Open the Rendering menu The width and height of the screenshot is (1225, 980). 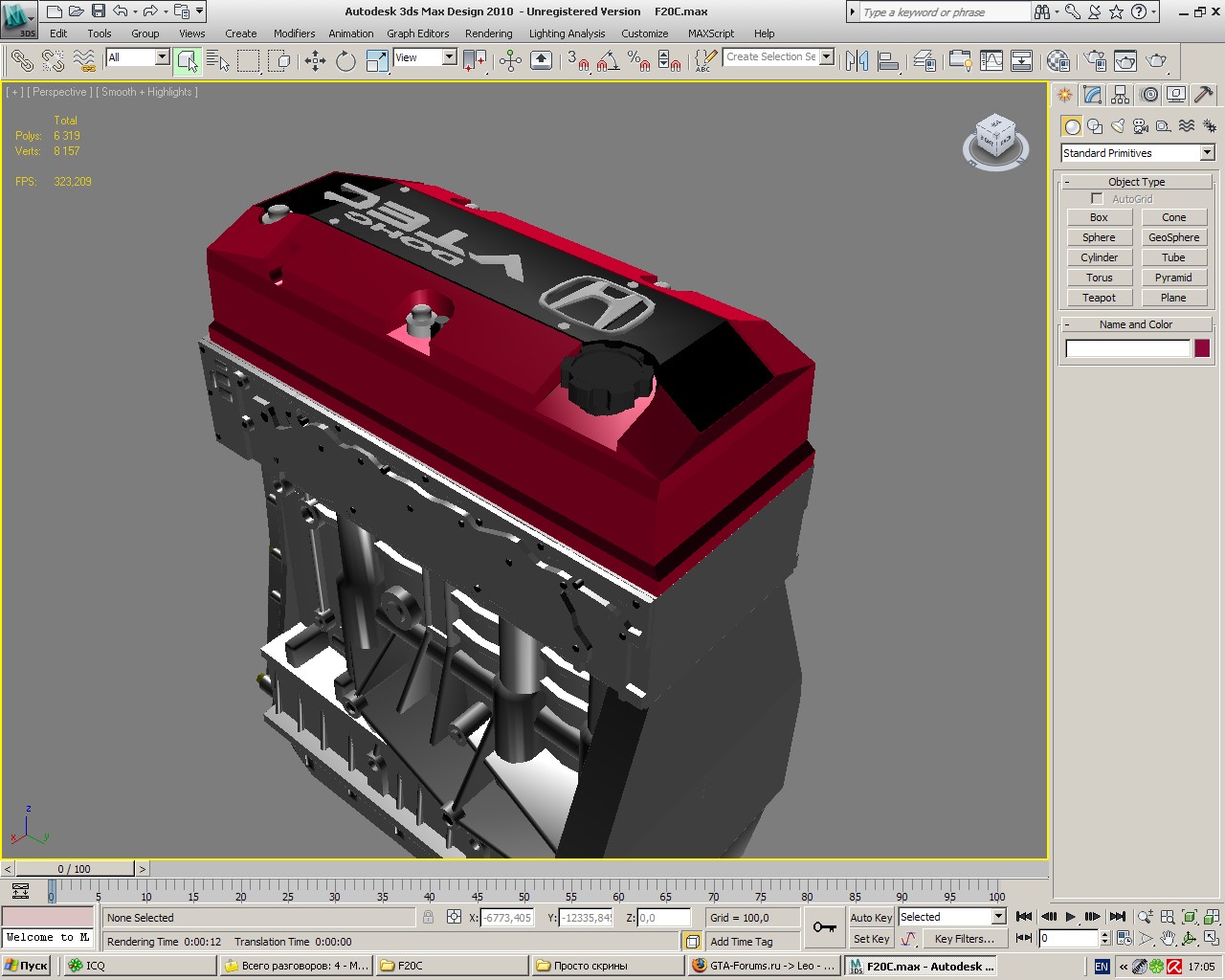488,33
